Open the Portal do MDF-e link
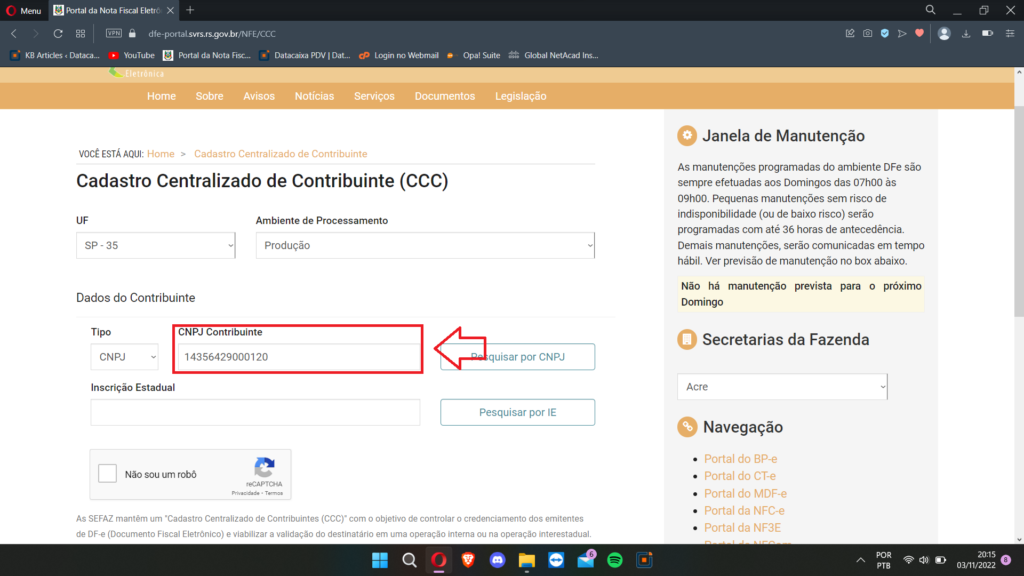Screen dimensions: 1024x576 745,494
